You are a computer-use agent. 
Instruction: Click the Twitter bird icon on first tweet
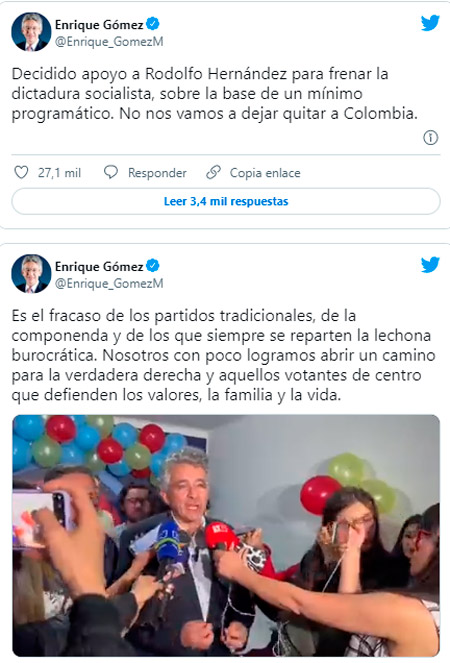(430, 23)
